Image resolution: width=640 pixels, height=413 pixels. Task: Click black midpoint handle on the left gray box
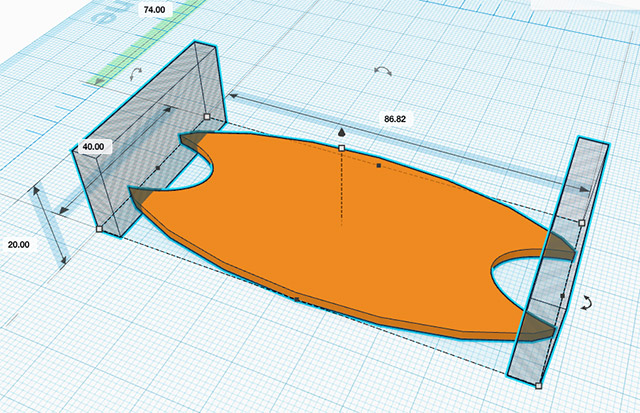[x=158, y=169]
